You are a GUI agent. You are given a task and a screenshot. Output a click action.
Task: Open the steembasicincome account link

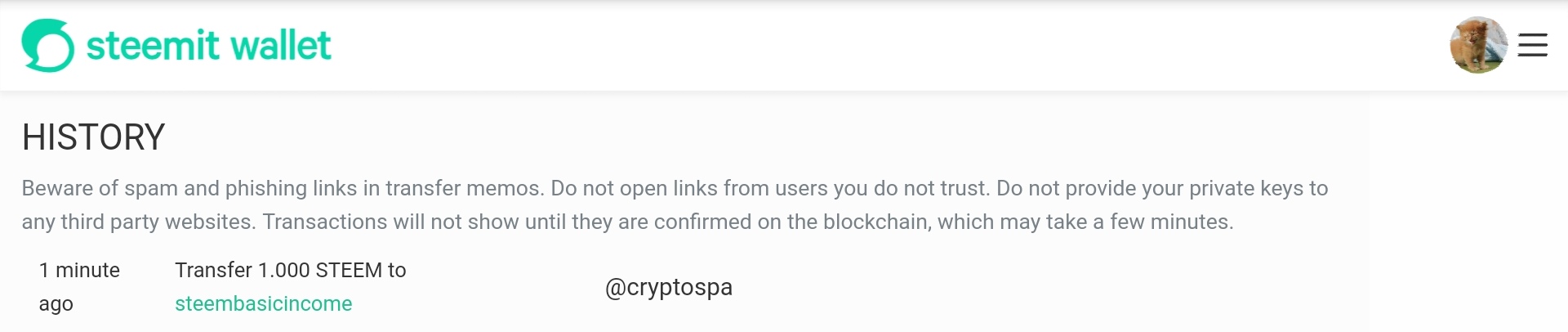[263, 303]
